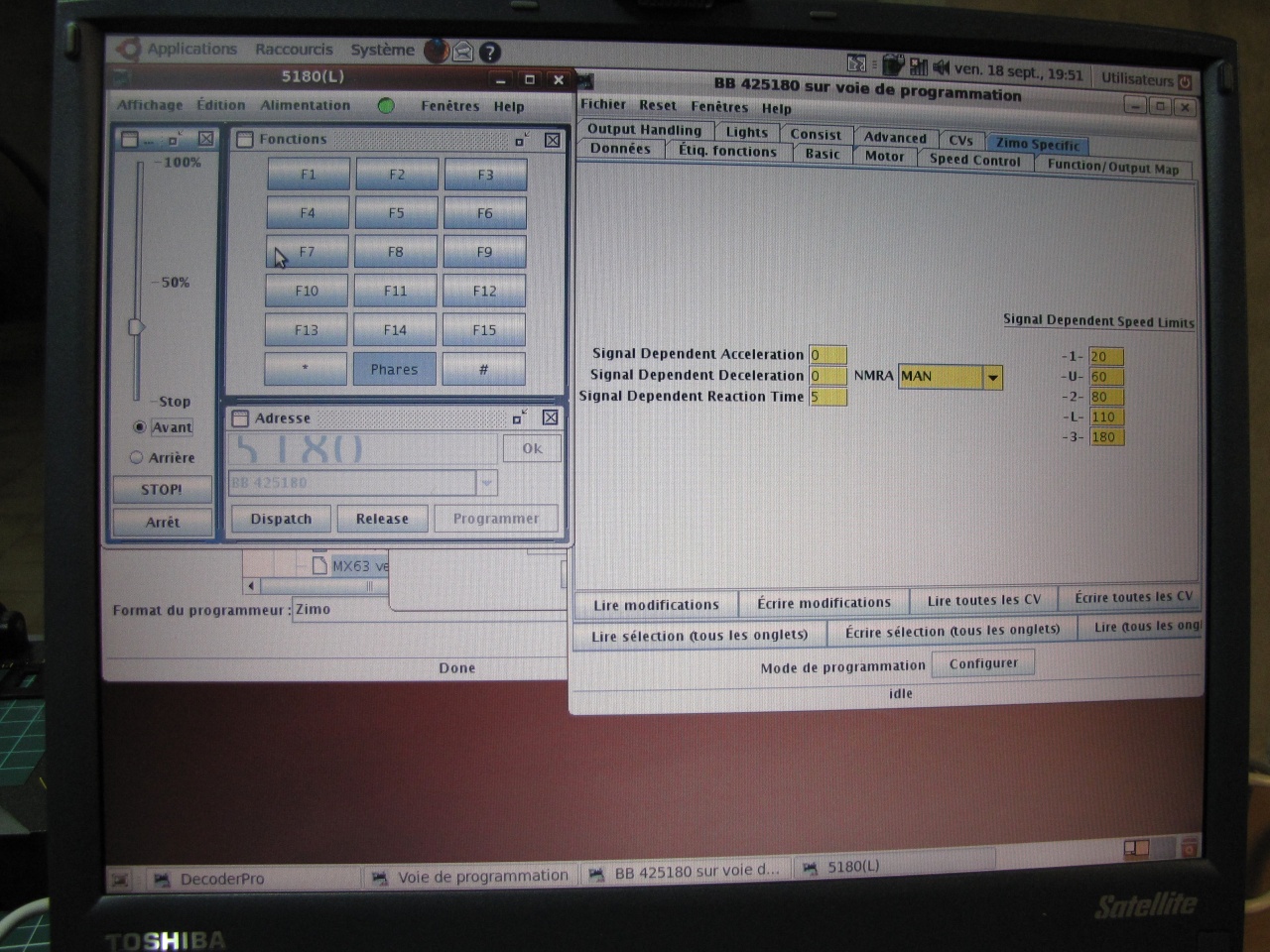Switch to DecoderPro window in the taskbar
Viewport: 1270px width, 952px height.
click(254, 879)
